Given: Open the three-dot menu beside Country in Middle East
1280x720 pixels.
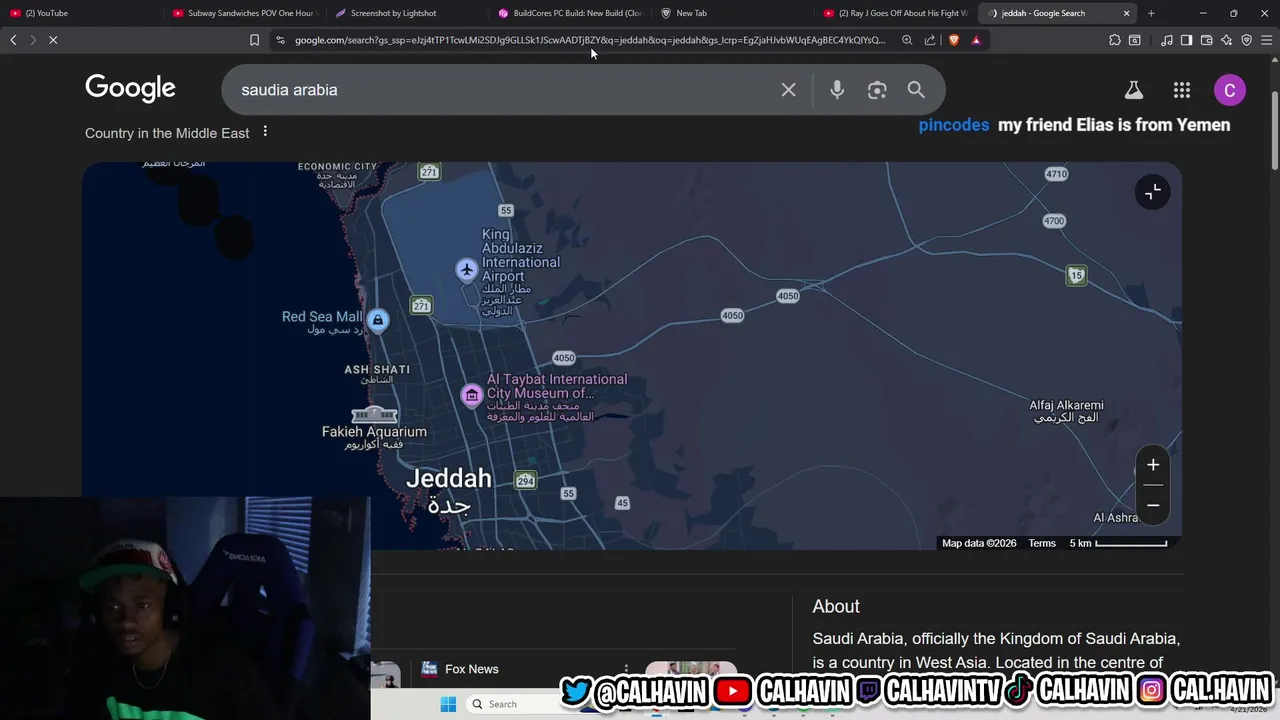Looking at the screenshot, I should tap(265, 132).
